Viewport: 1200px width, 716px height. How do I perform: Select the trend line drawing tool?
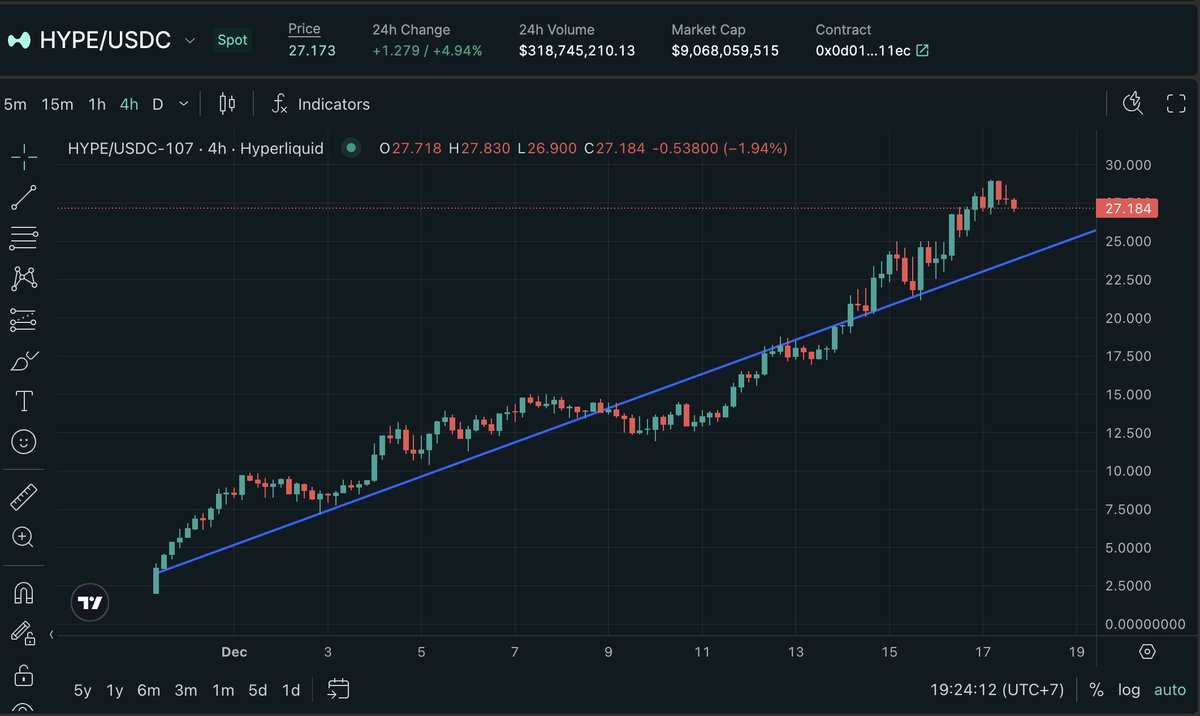24,197
